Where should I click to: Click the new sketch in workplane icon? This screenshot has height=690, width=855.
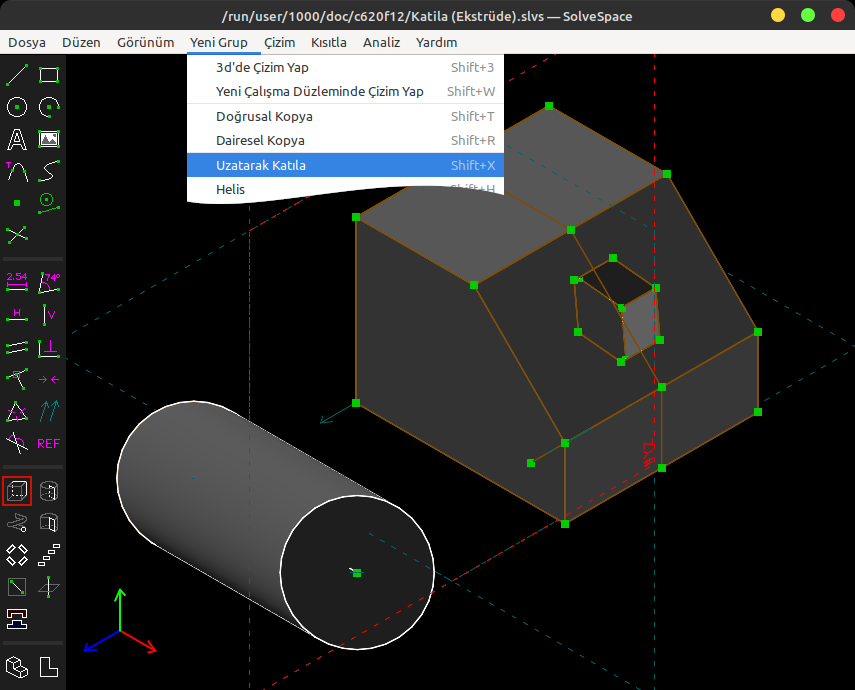[x=17, y=587]
